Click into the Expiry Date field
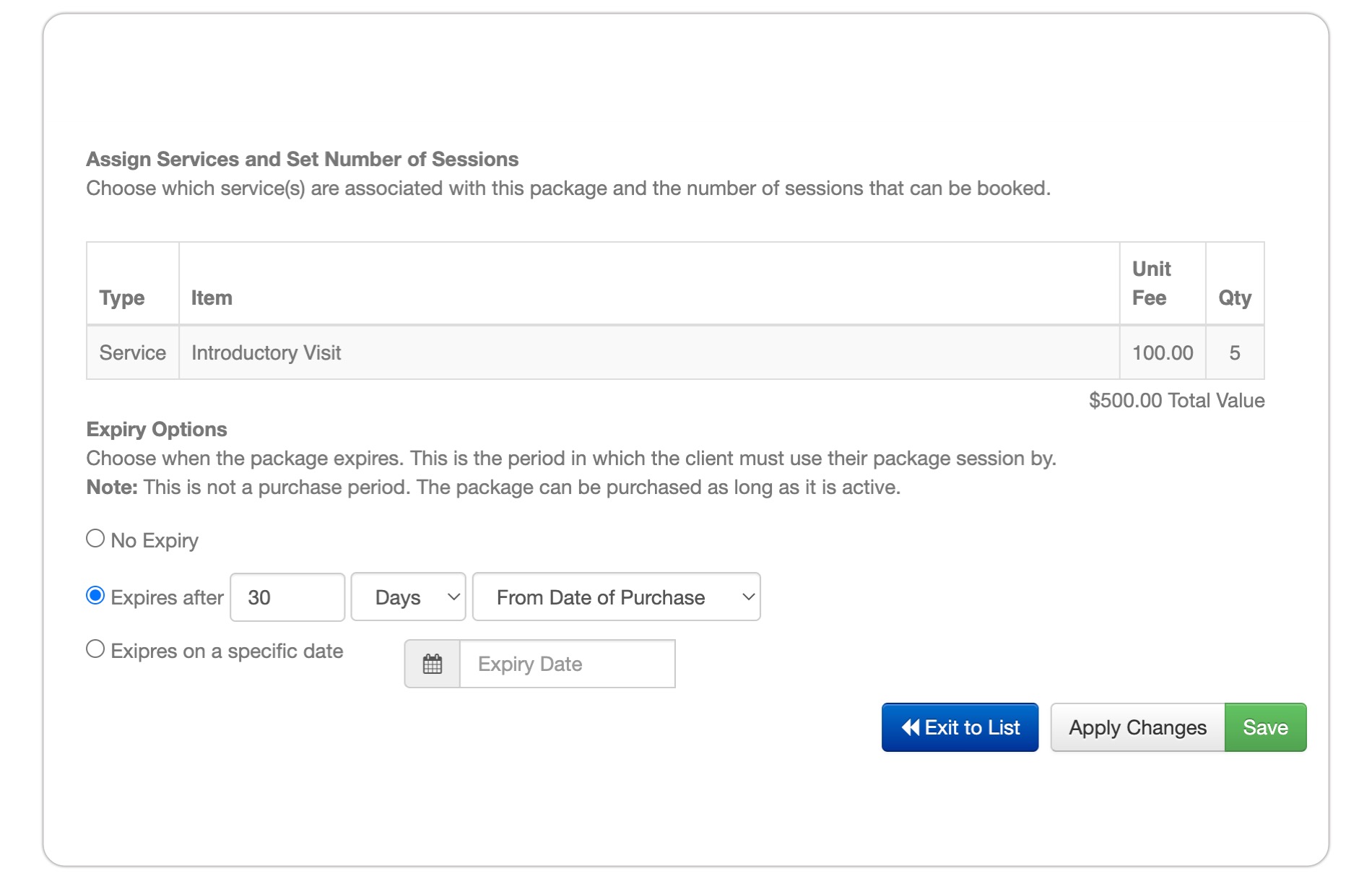Viewport: 1372px width, 884px height. pos(568,664)
